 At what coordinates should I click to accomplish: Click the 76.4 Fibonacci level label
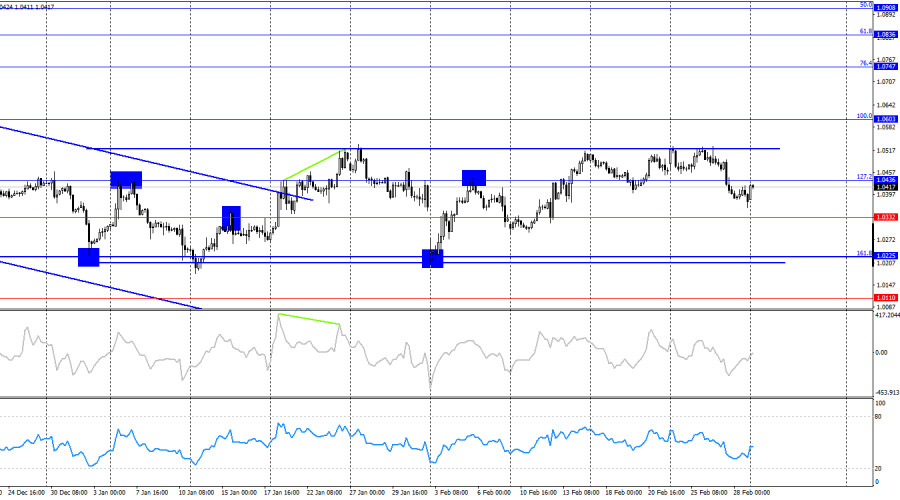pyautogui.click(x=866, y=63)
